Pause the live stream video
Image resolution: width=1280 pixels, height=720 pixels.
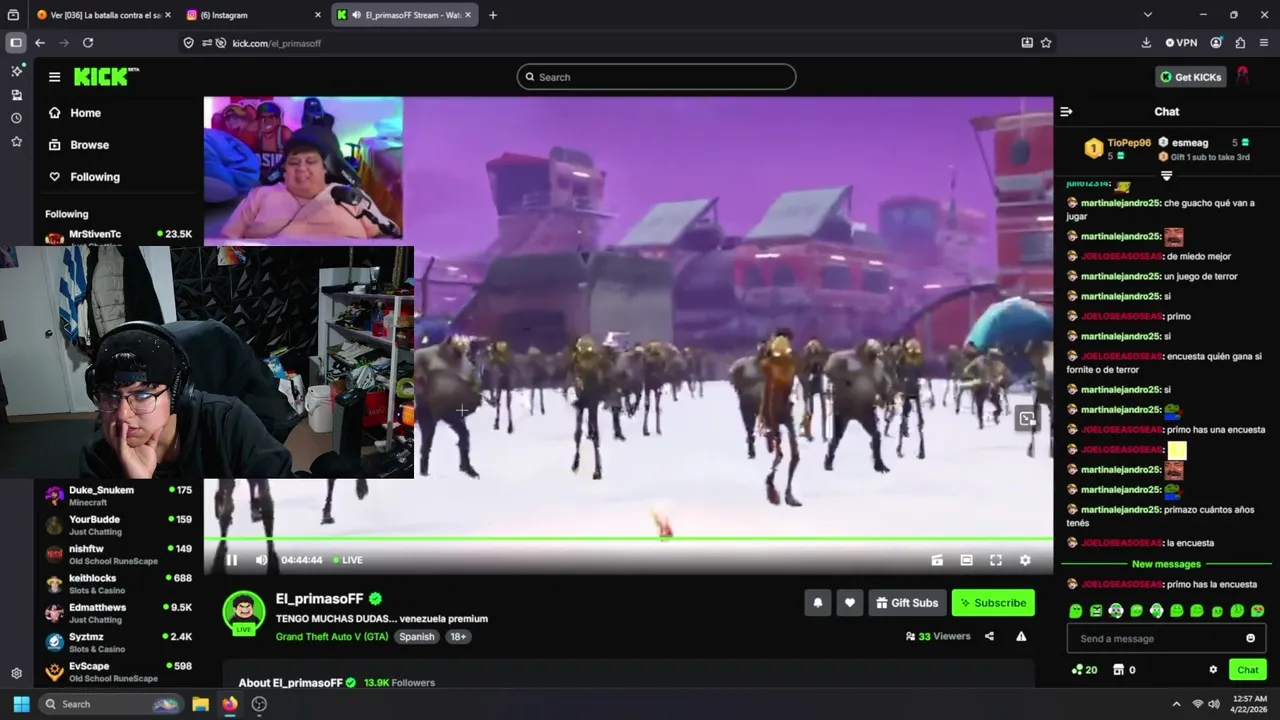pyautogui.click(x=232, y=560)
